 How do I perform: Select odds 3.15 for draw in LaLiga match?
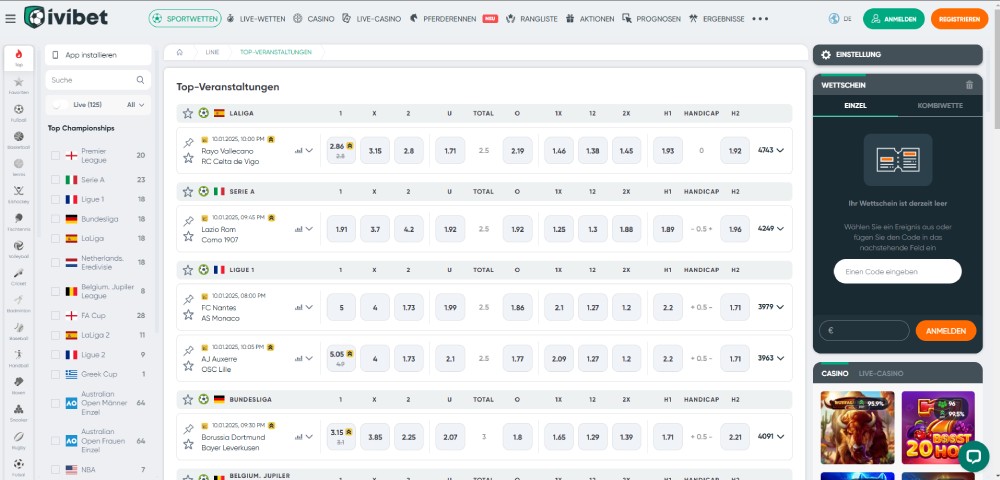point(375,150)
